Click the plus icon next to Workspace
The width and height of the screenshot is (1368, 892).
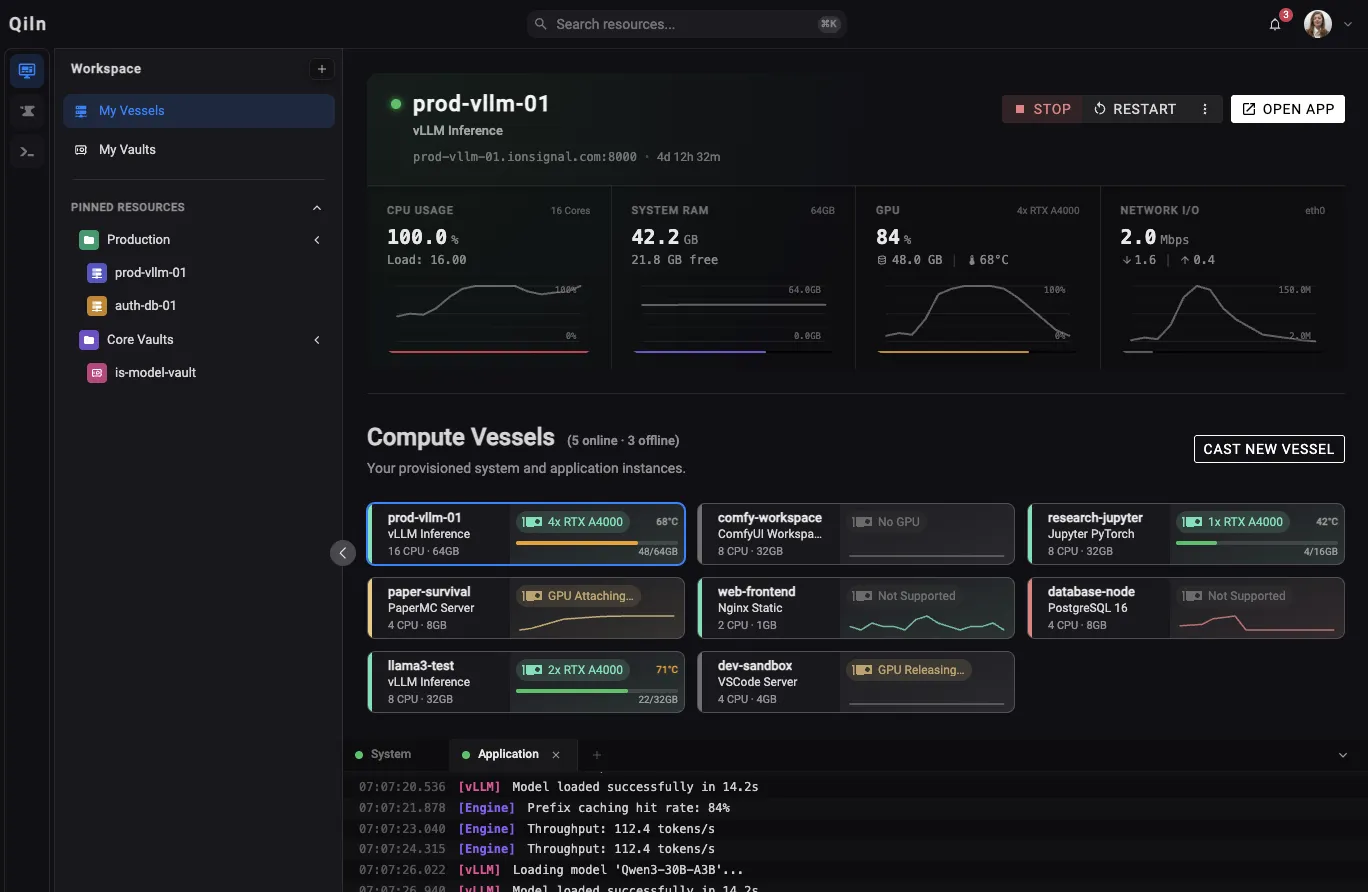[x=321, y=69]
